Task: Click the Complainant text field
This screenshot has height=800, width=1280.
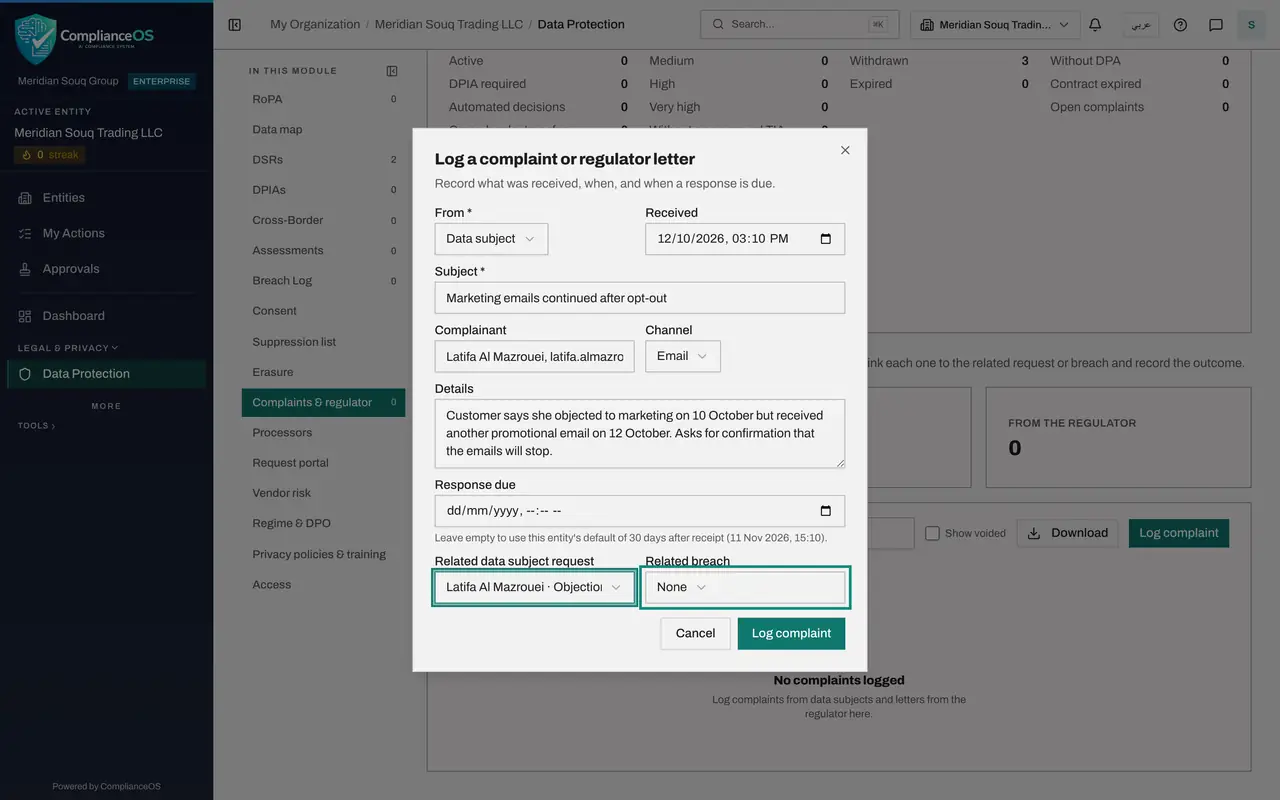Action: (x=535, y=356)
